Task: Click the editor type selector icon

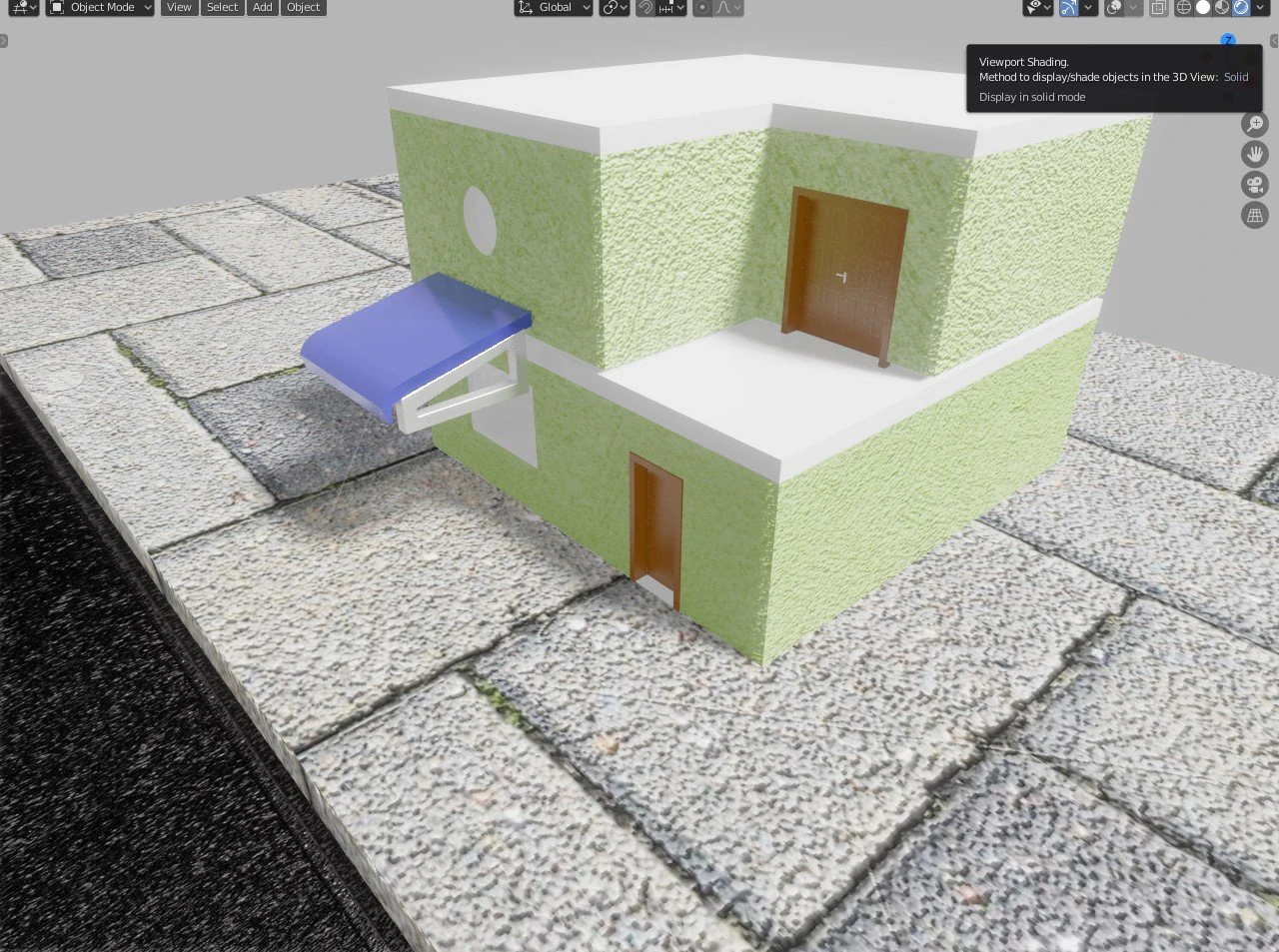Action: point(18,8)
